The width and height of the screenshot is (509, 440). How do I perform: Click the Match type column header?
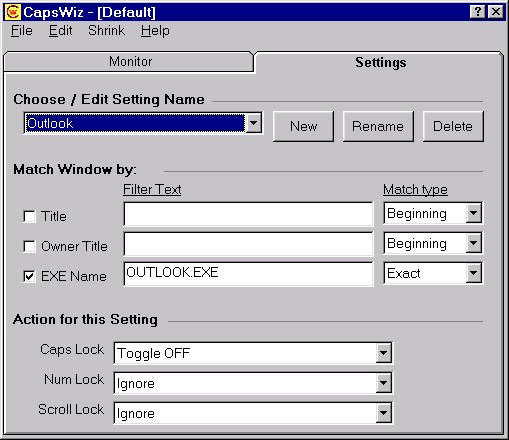[415, 190]
